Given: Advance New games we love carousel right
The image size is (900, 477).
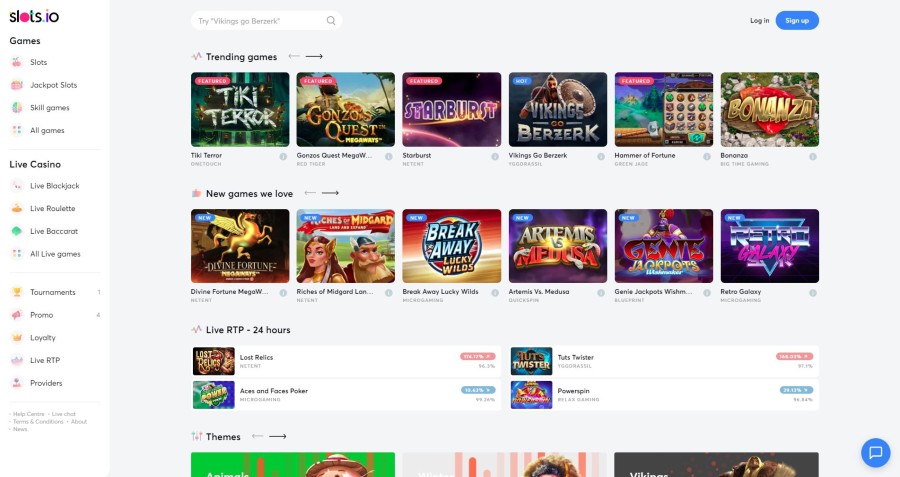Looking at the screenshot, I should click(x=330, y=193).
